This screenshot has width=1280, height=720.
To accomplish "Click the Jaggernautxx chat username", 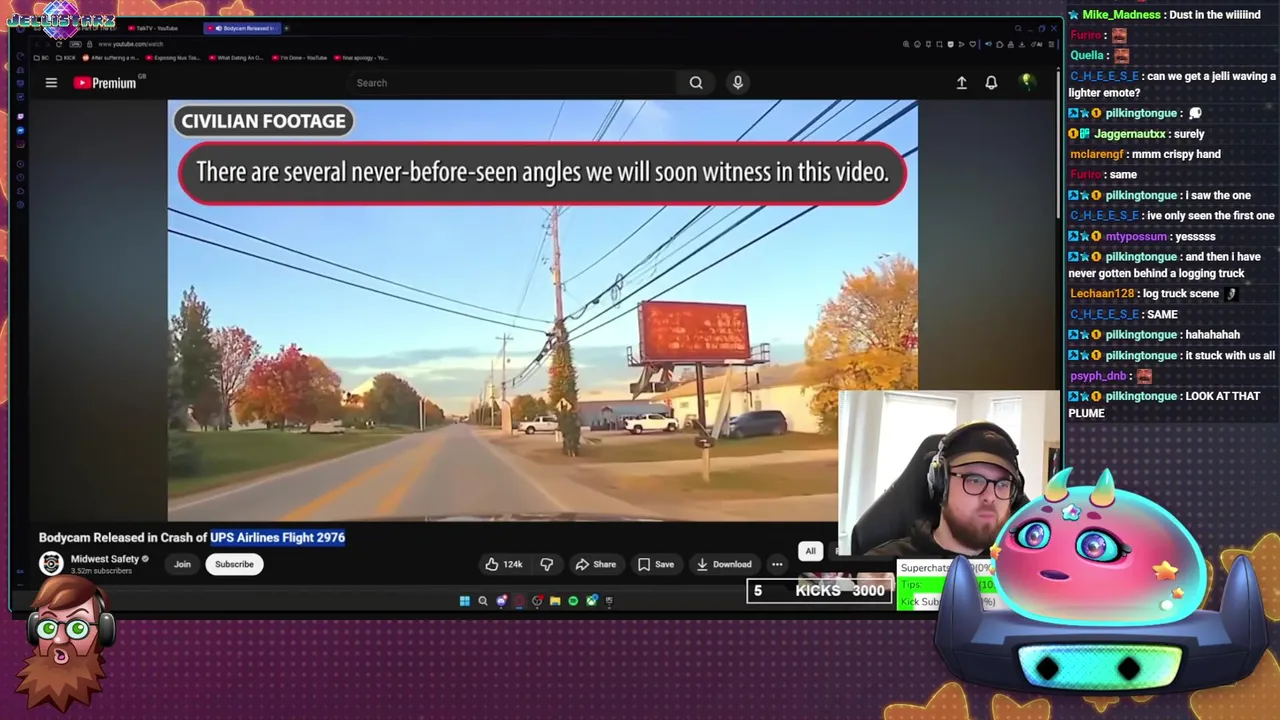I will 1129,134.
